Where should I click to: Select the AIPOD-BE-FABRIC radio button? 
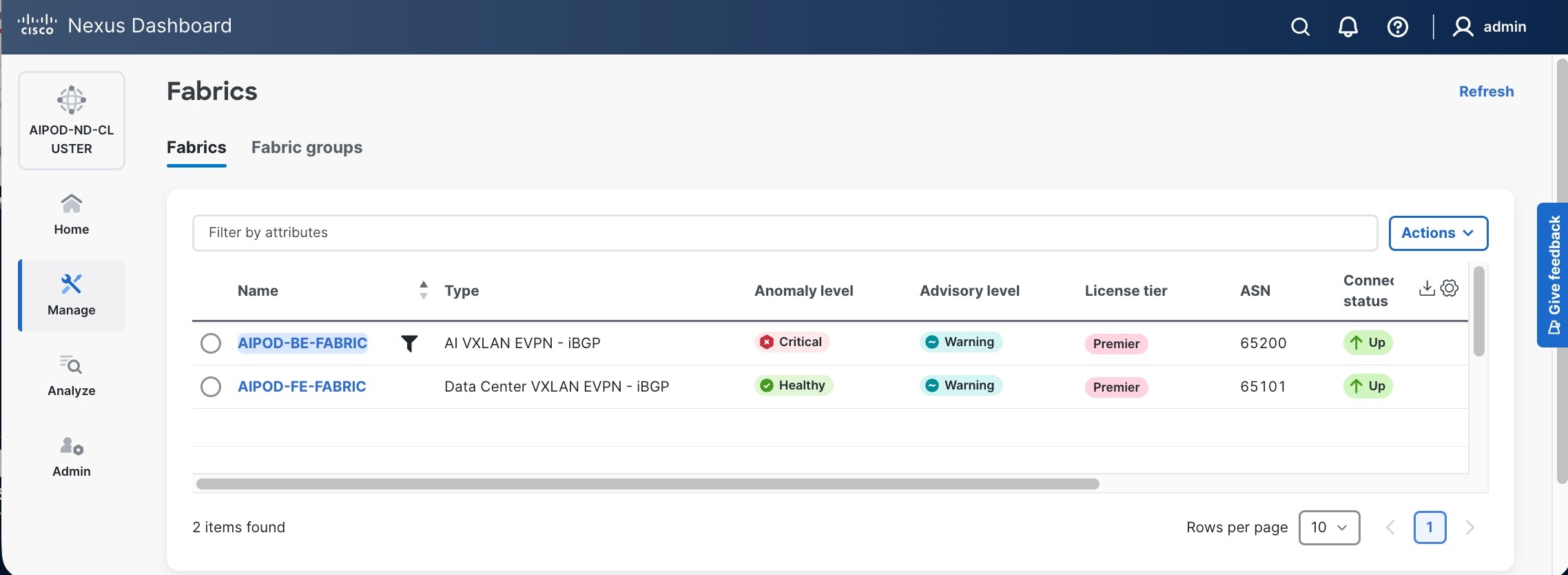coord(211,343)
